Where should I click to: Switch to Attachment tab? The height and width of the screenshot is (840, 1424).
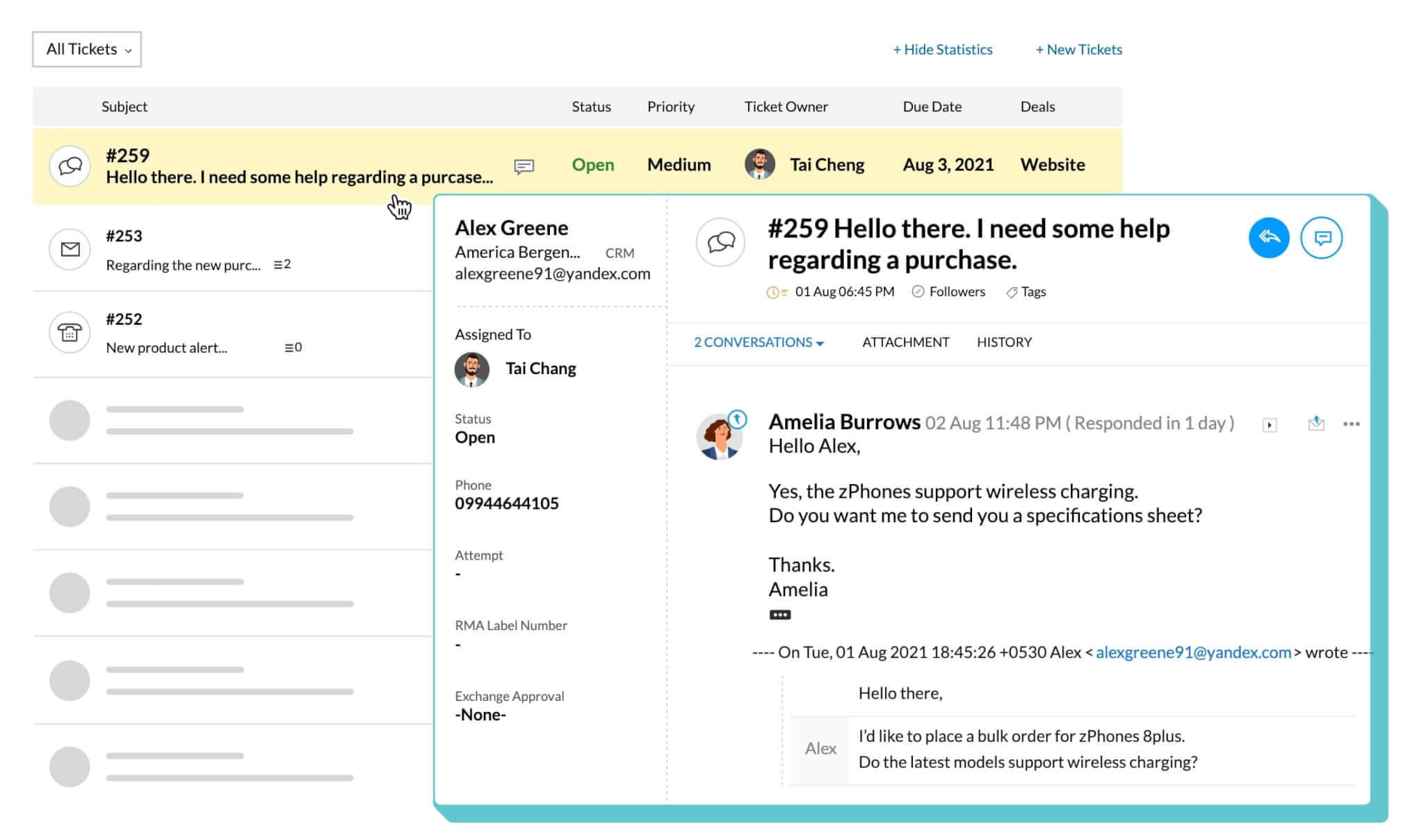905,342
